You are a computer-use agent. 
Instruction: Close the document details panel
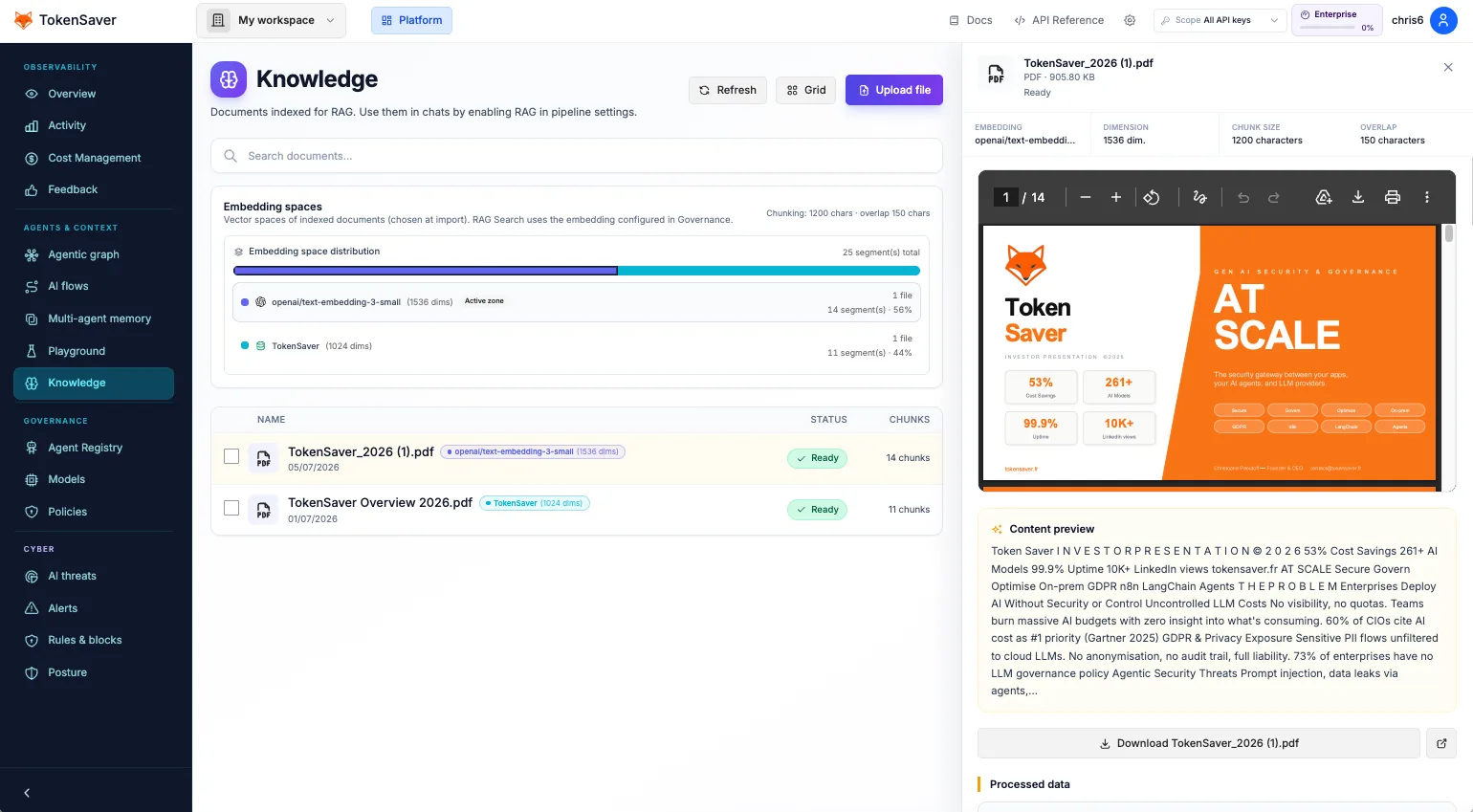click(1448, 67)
